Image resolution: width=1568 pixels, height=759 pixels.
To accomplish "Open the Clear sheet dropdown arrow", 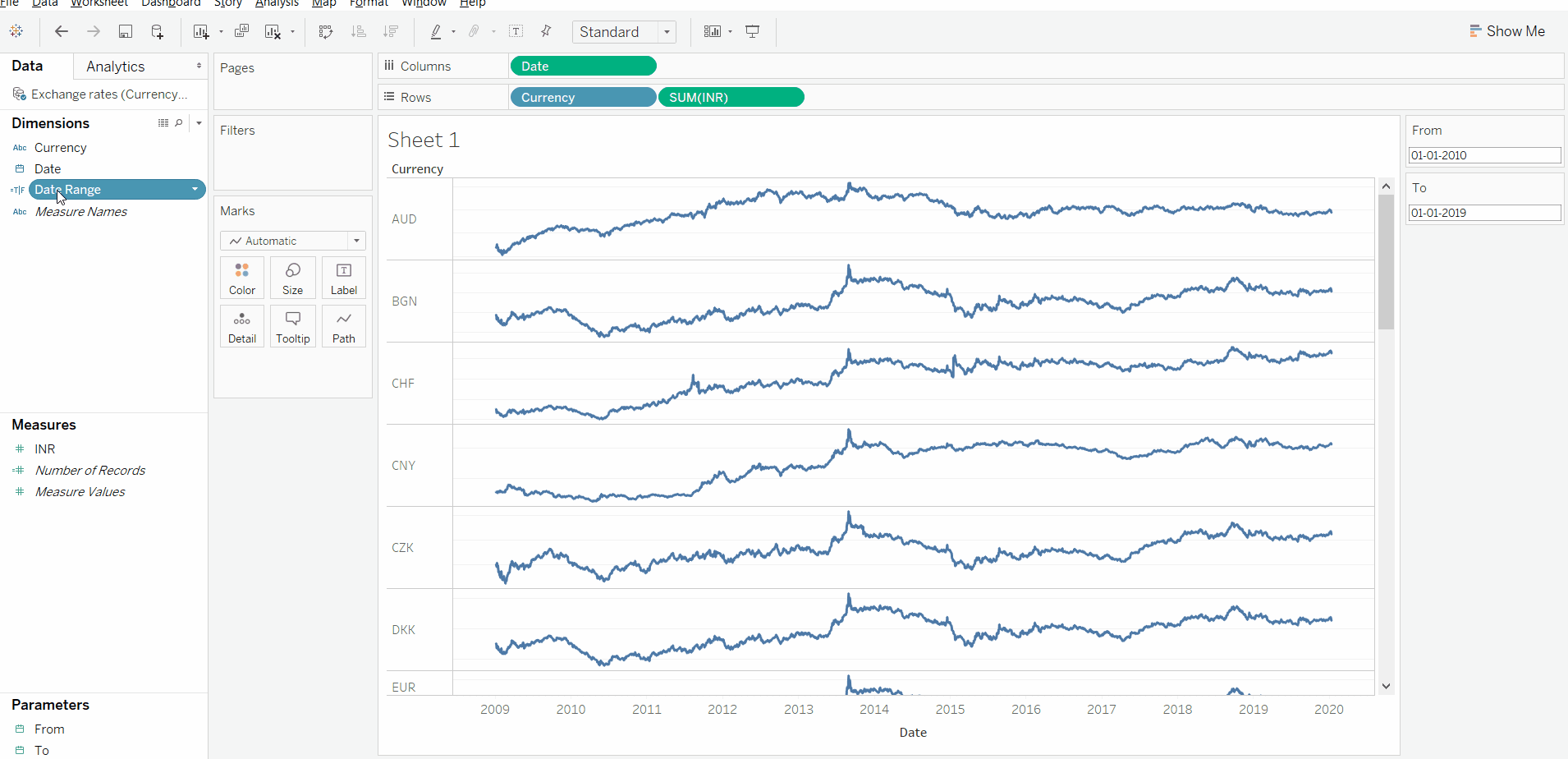I will click(x=292, y=32).
